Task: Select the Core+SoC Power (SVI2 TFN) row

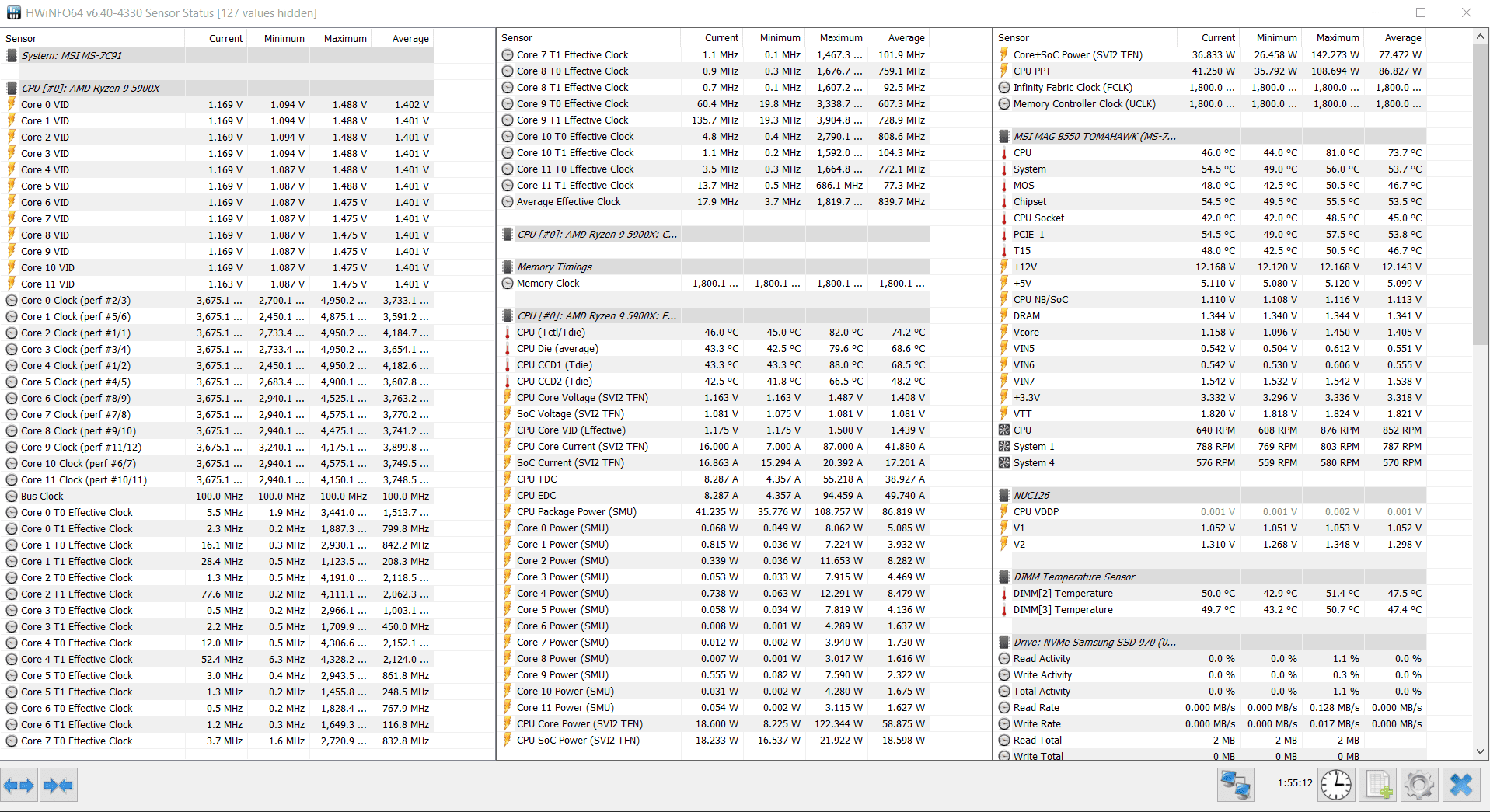Action: point(1211,54)
